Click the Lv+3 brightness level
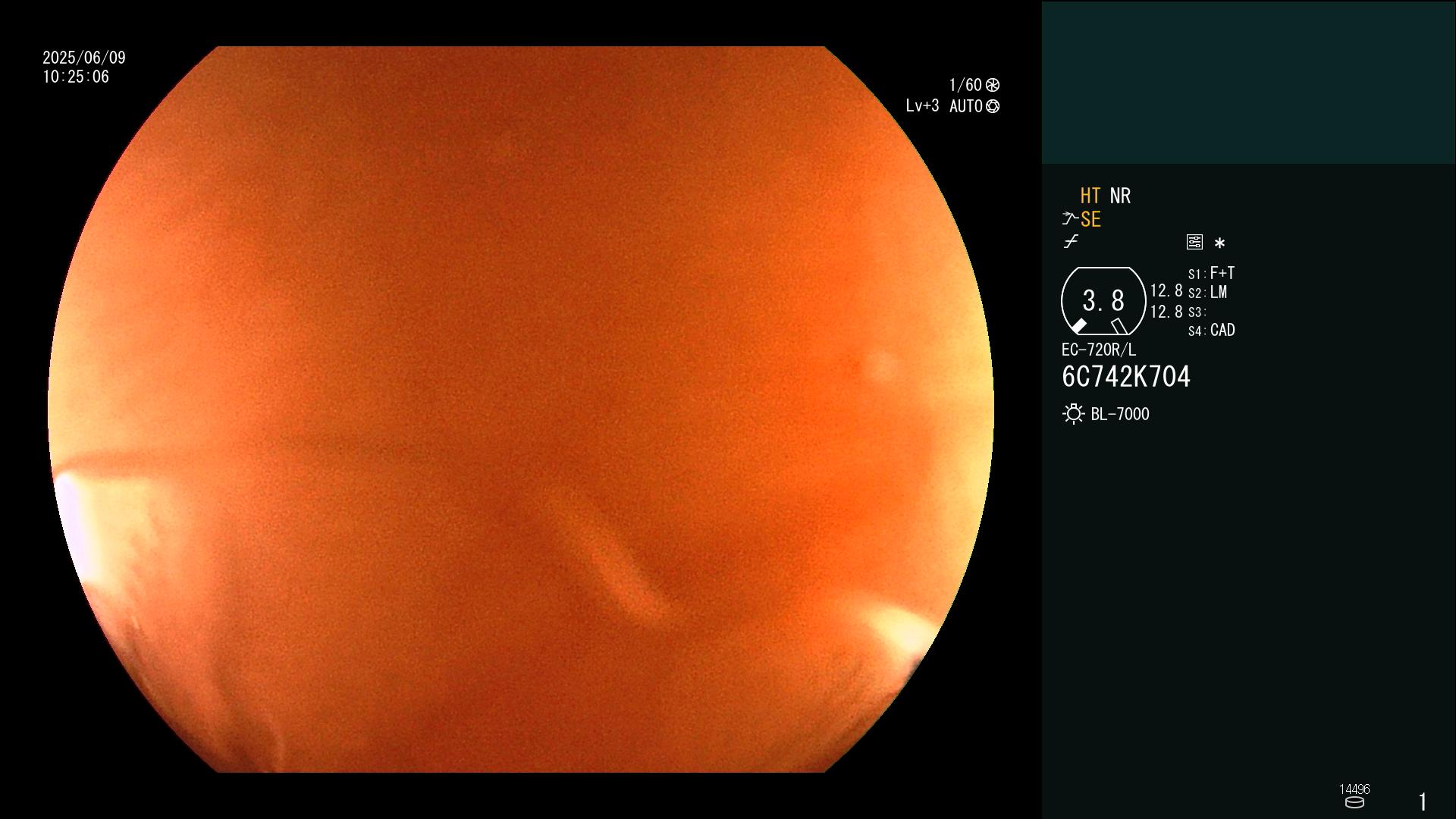The height and width of the screenshot is (819, 1456). (x=922, y=106)
